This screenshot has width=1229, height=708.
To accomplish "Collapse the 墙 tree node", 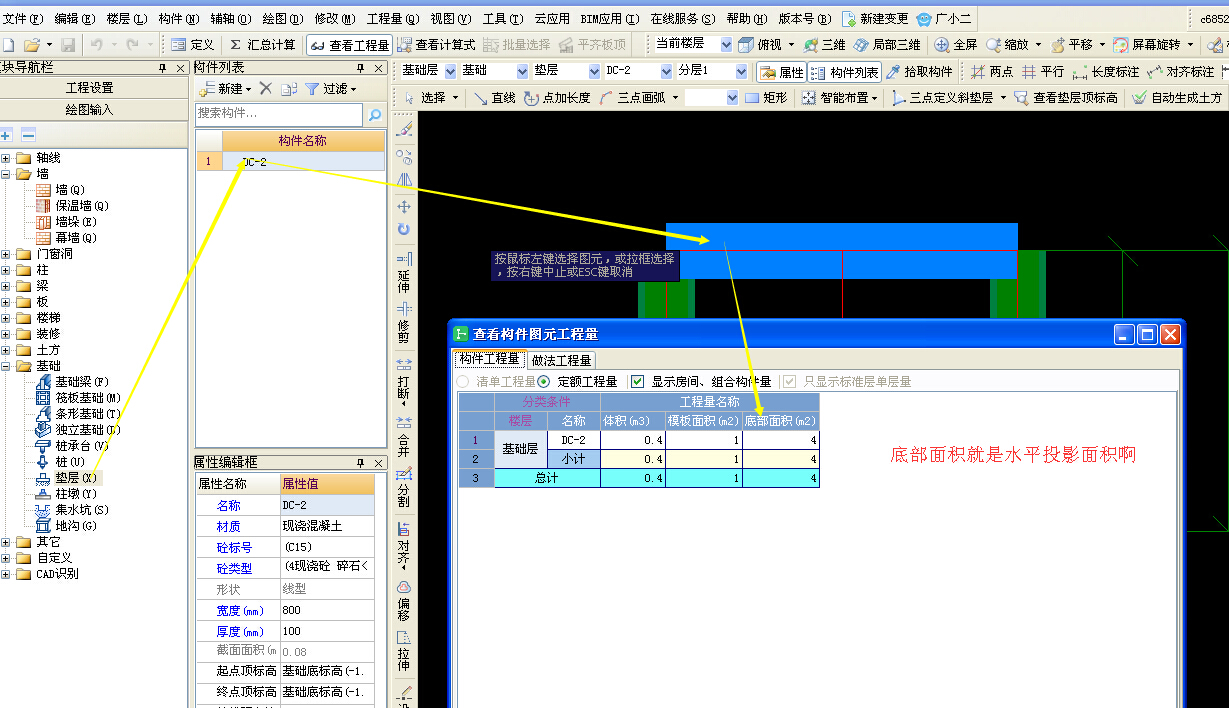I will pyautogui.click(x=6, y=174).
